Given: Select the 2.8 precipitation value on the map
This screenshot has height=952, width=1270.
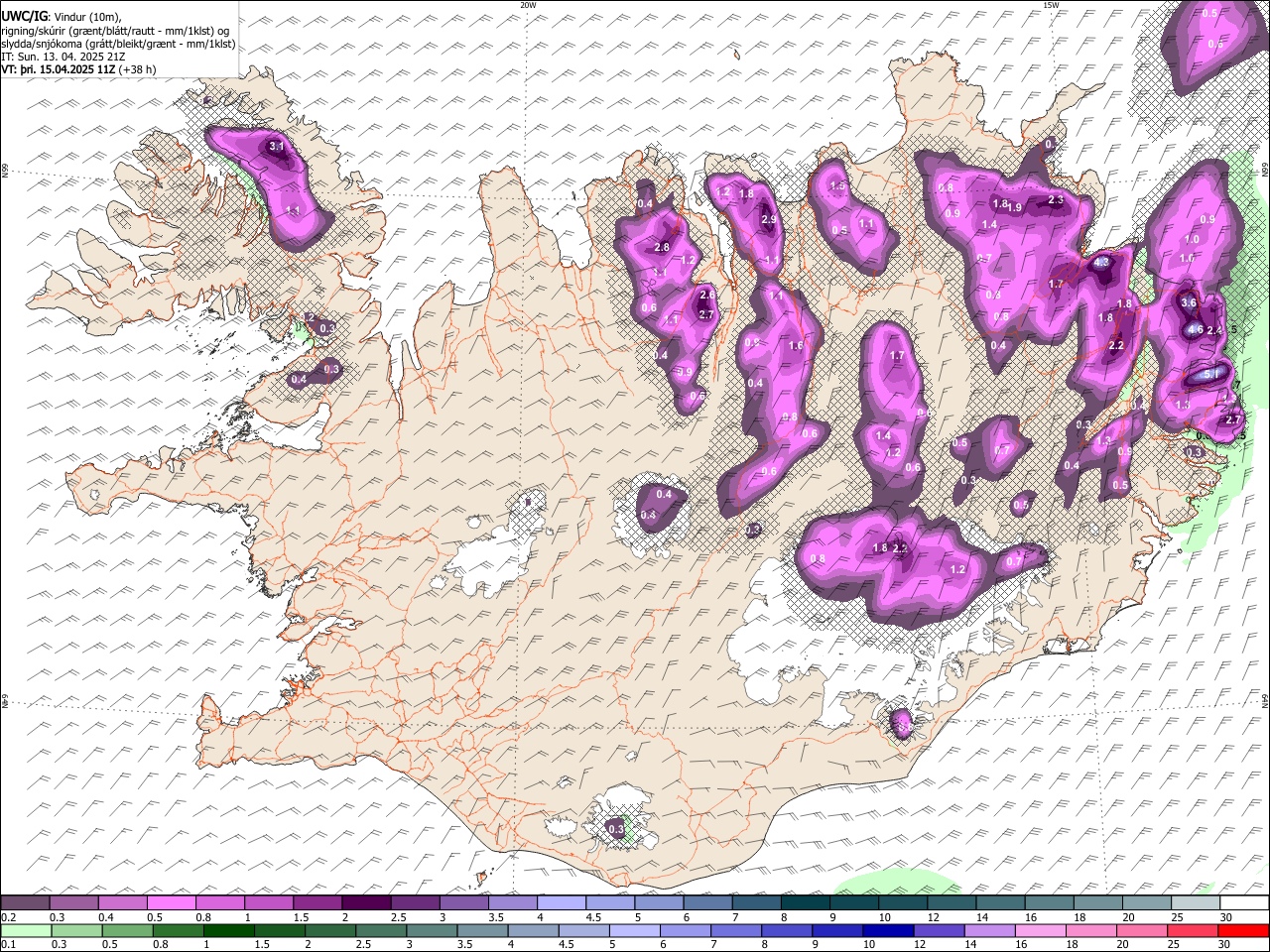Looking at the screenshot, I should click(x=662, y=247).
